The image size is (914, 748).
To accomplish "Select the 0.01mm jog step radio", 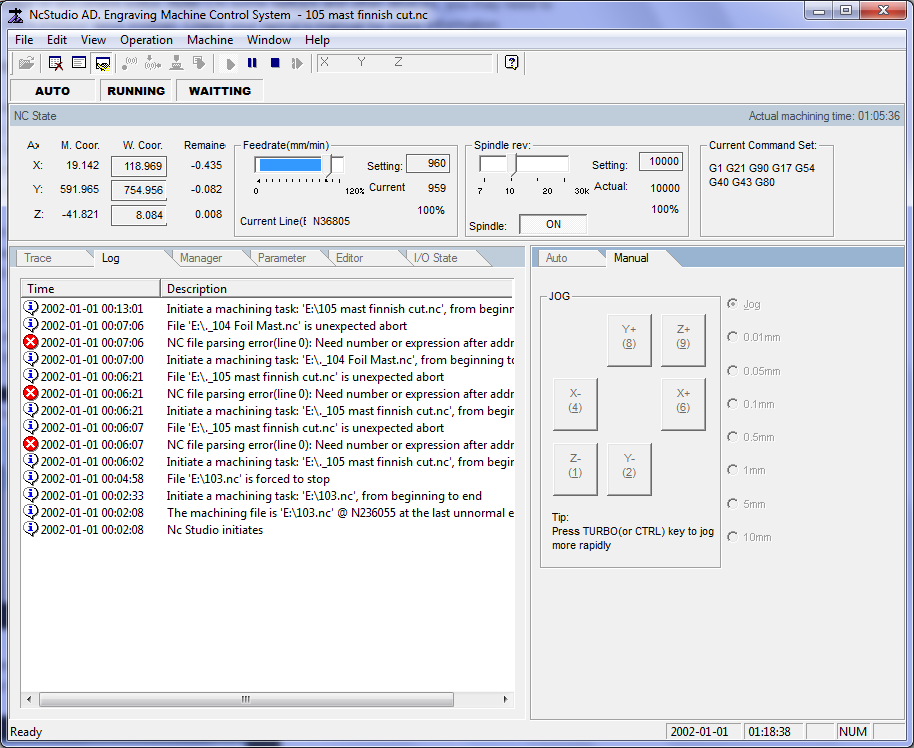I will click(x=734, y=337).
